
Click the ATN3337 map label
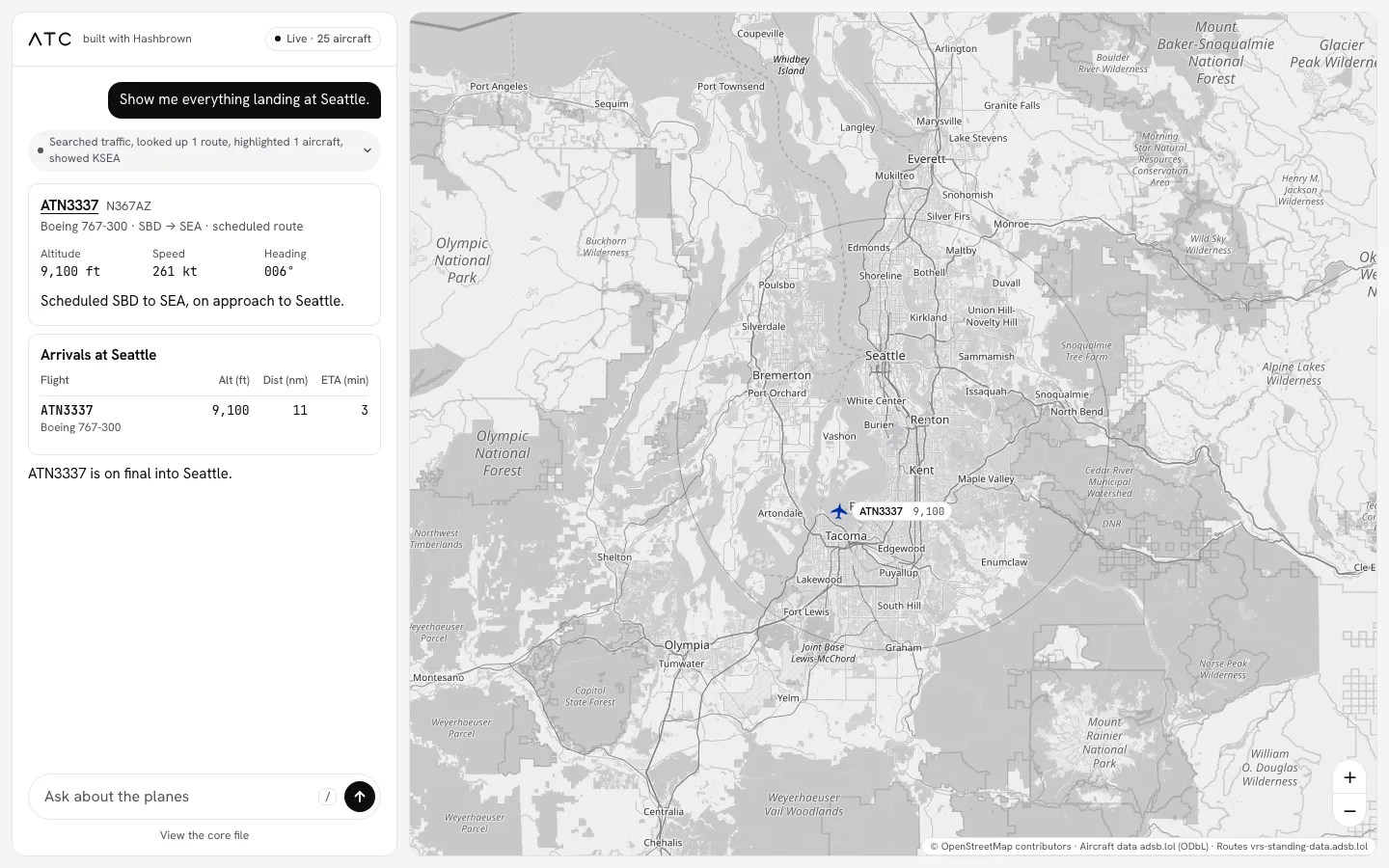901,512
